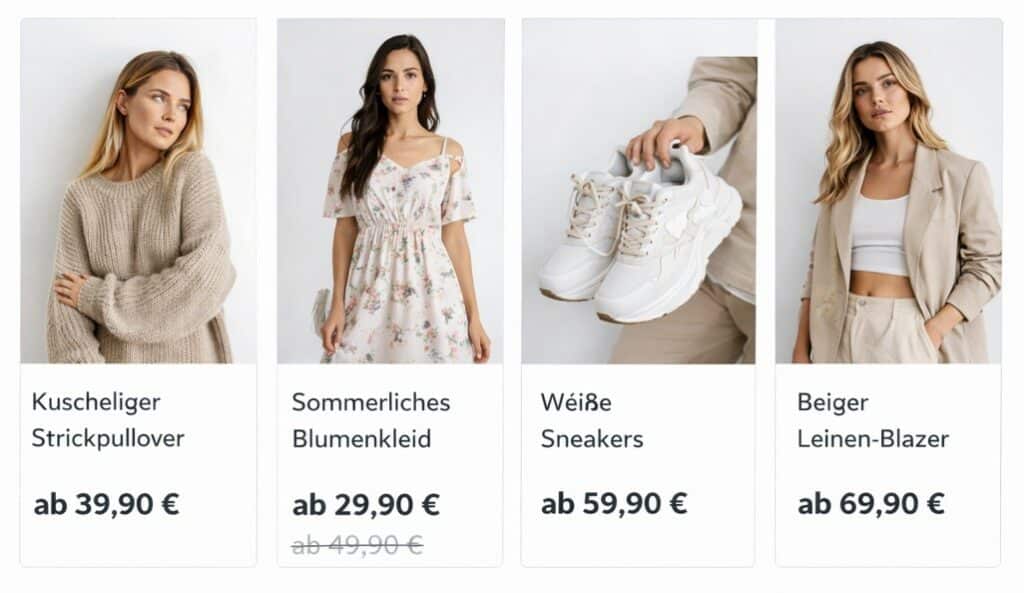Screen dimensions: 1024x593
Task: Click the 'Leinen-Blazer' title text
Action: pos(873,438)
